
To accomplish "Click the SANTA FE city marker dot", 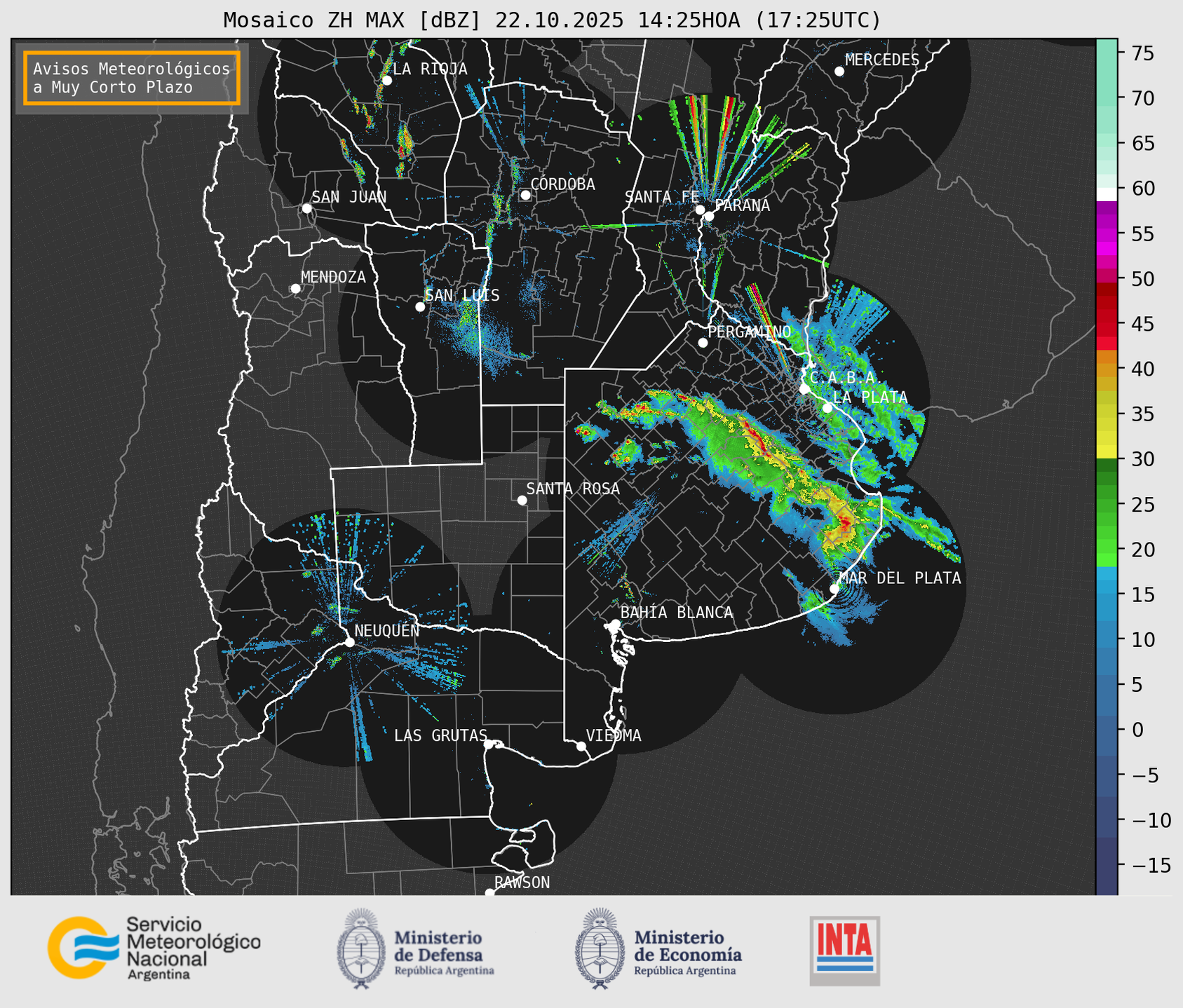I will coord(700,210).
